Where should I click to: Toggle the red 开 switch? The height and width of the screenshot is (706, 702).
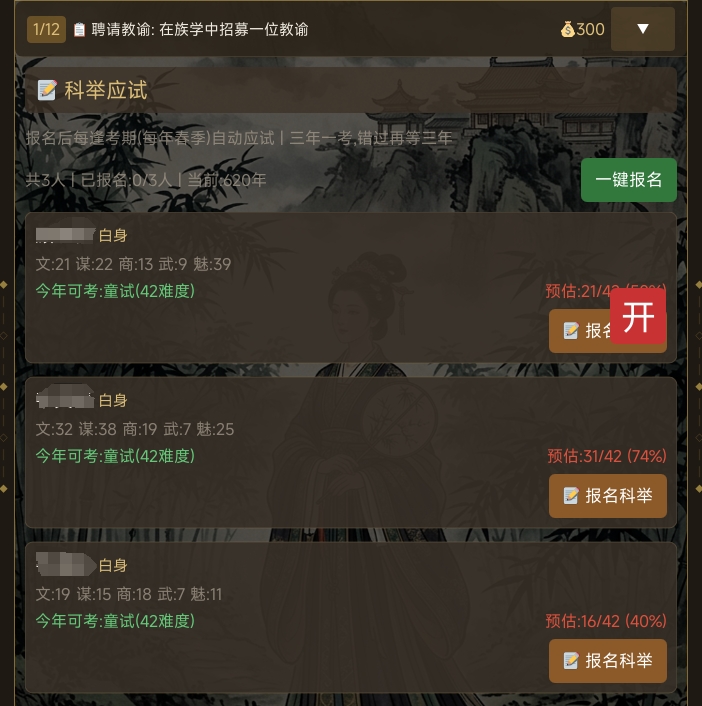(638, 317)
